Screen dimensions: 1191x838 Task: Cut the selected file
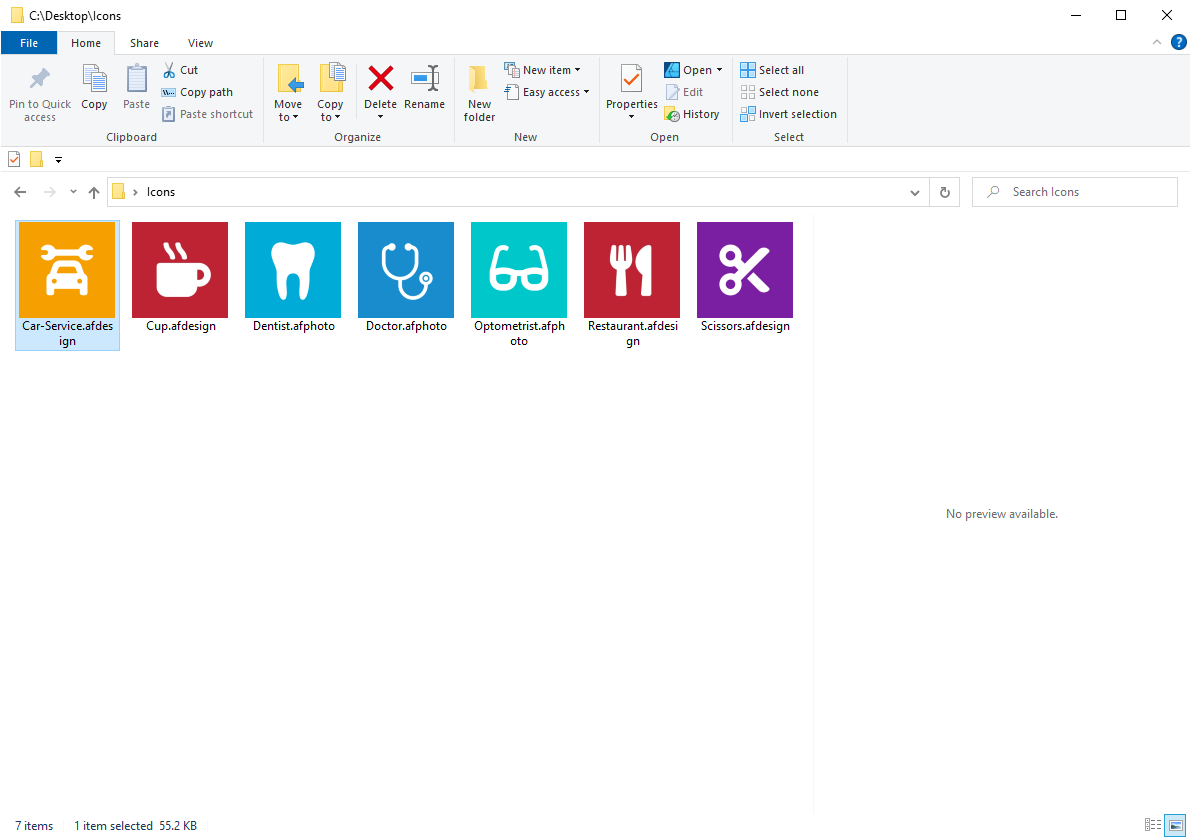point(181,70)
